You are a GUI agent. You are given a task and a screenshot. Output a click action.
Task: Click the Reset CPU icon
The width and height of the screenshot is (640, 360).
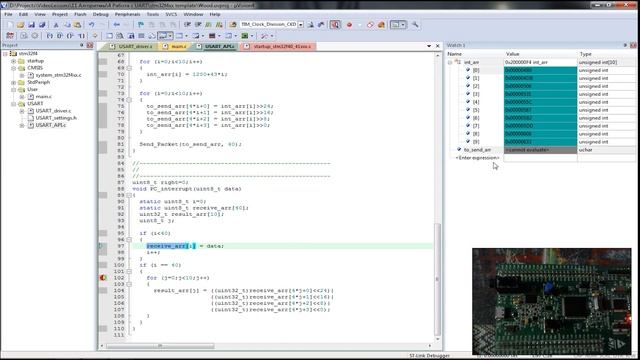click(10, 36)
